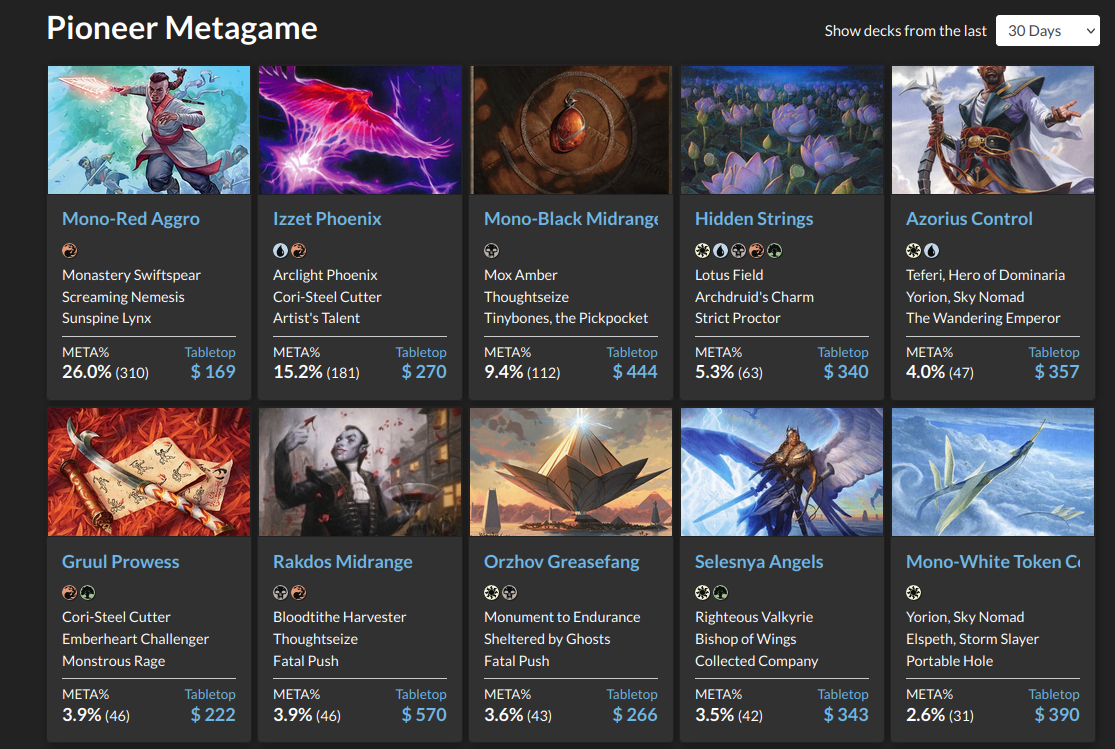Click the $ 570 Tabletop price
The height and width of the screenshot is (749, 1115).
pyautogui.click(x=424, y=715)
